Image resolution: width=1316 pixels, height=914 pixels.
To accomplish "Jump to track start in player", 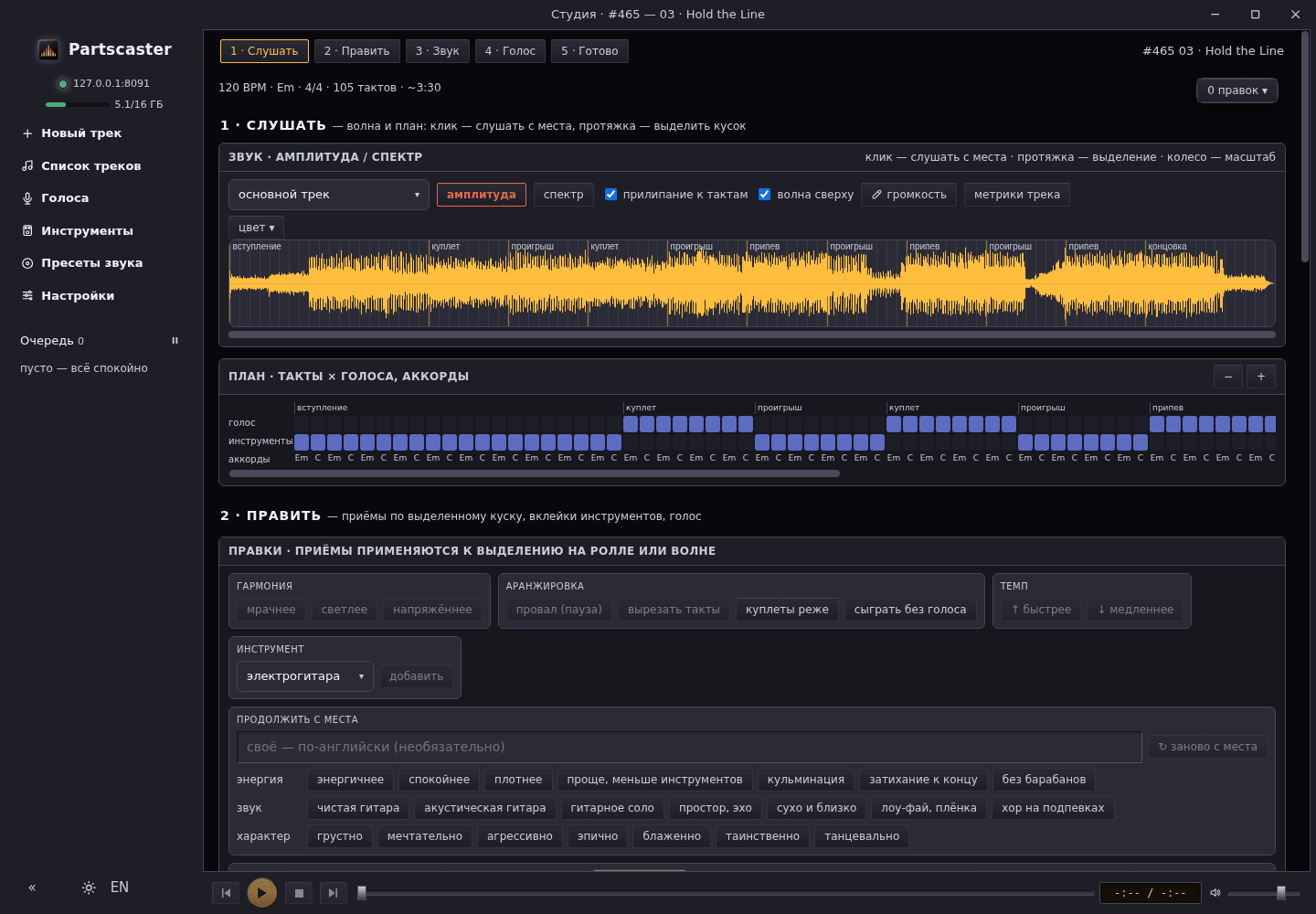I will pyautogui.click(x=226, y=893).
